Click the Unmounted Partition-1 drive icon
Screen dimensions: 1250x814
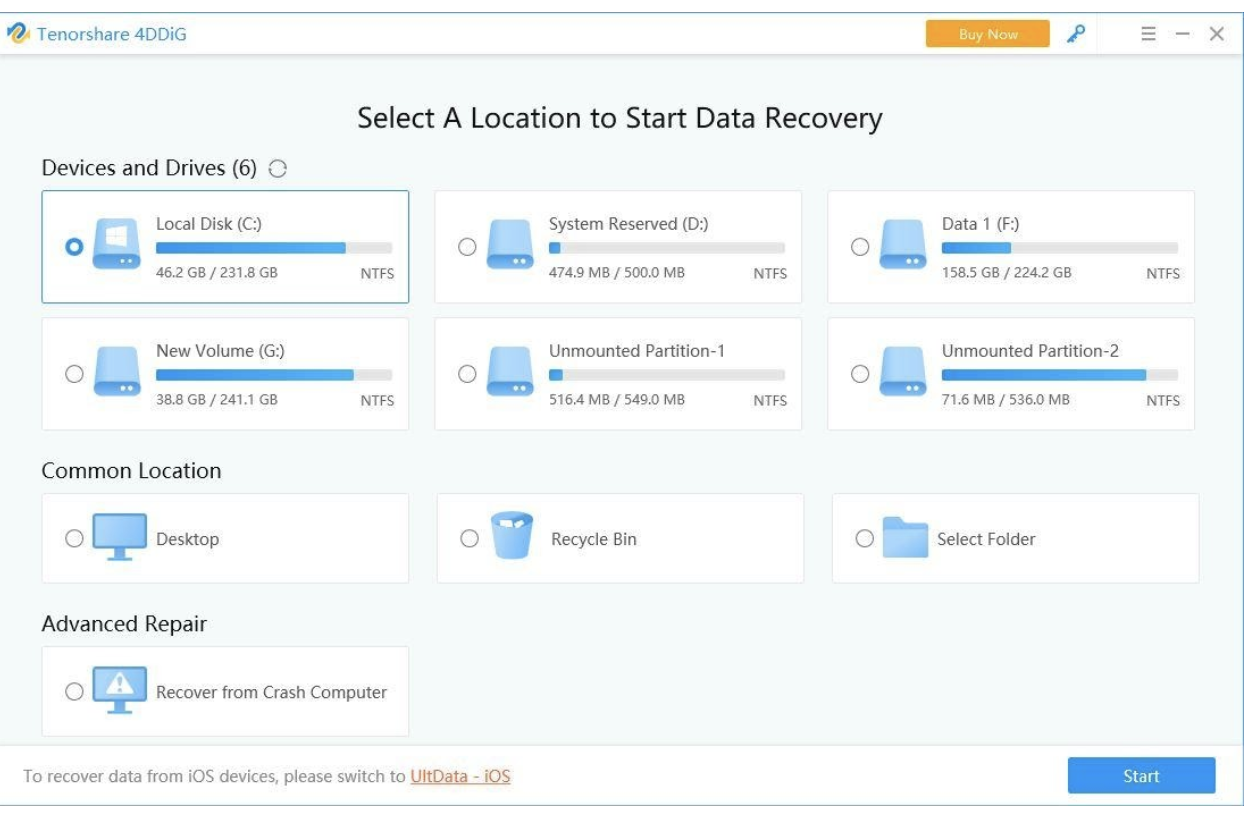509,373
